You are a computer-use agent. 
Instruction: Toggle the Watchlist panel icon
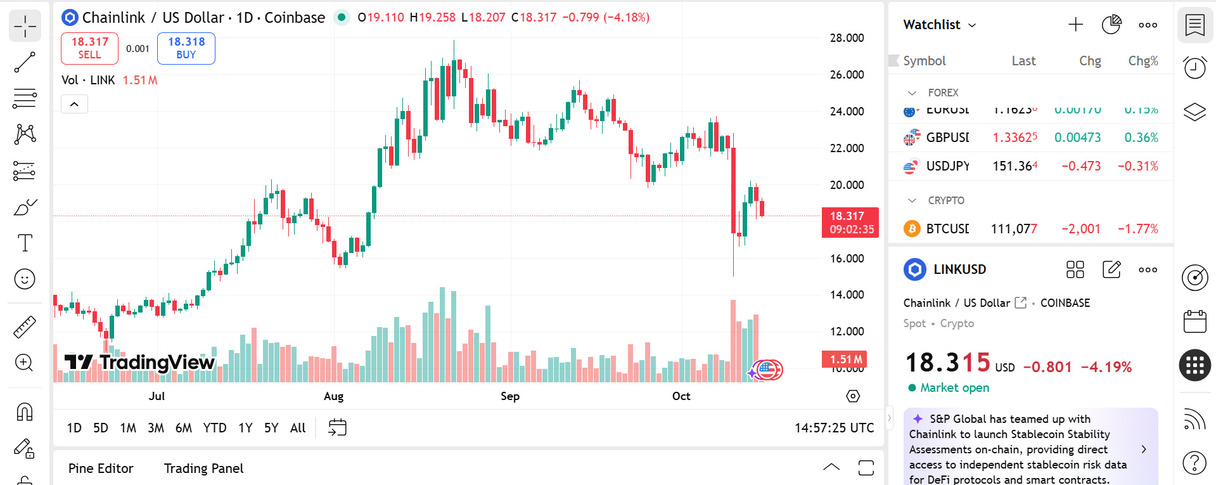1194,25
